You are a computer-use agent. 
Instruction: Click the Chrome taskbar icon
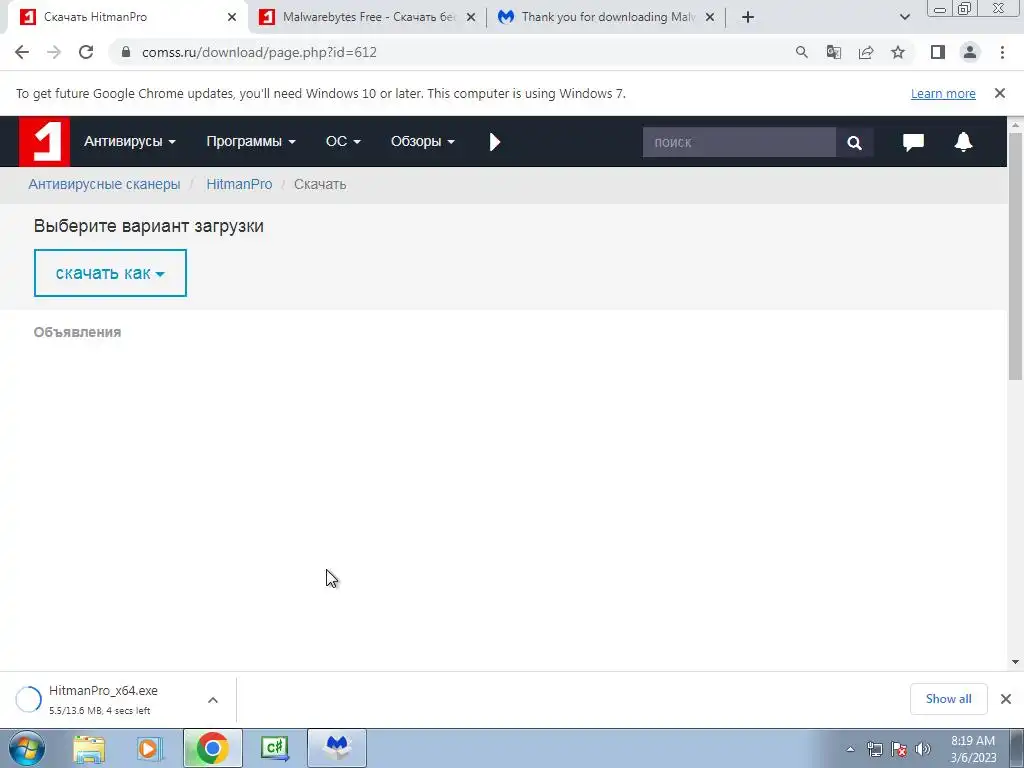coord(212,748)
